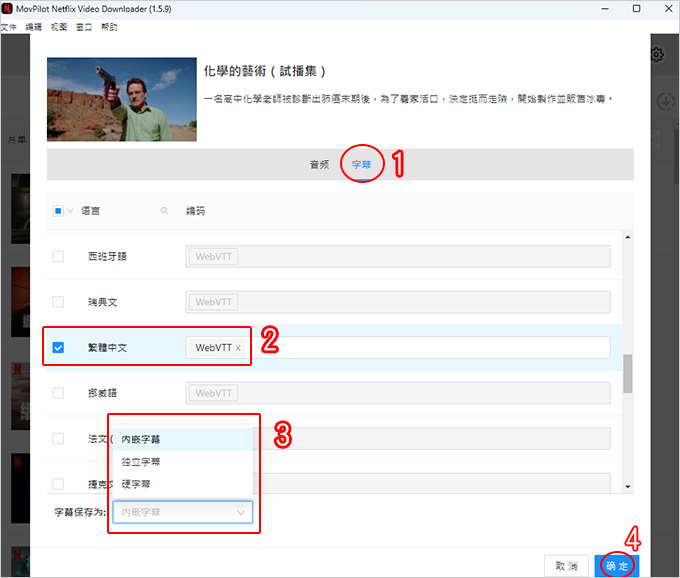Image resolution: width=680 pixels, height=578 pixels.
Task: Open the 窗口 menu
Action: click(84, 27)
